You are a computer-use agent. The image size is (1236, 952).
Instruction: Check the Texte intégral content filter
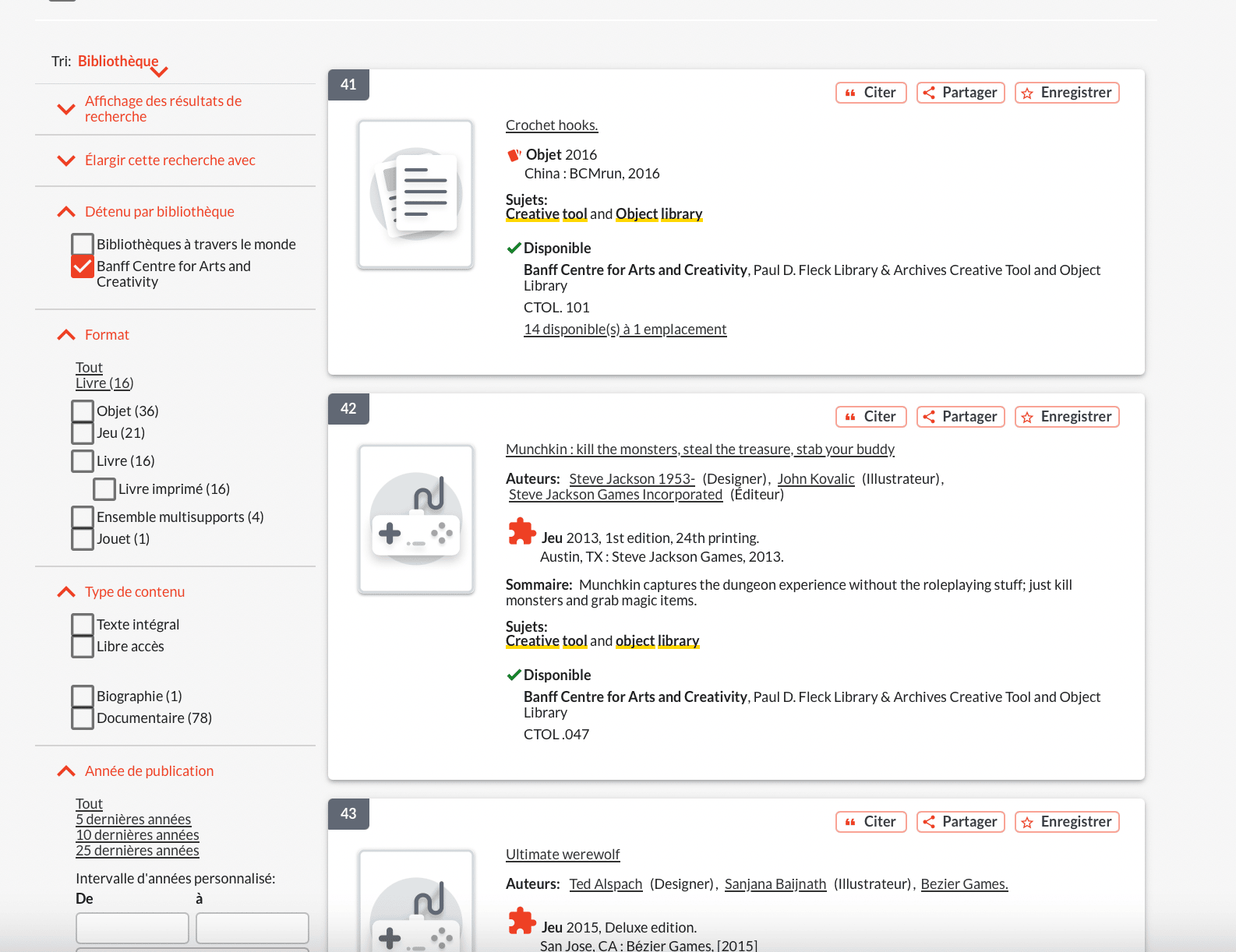[x=83, y=625]
